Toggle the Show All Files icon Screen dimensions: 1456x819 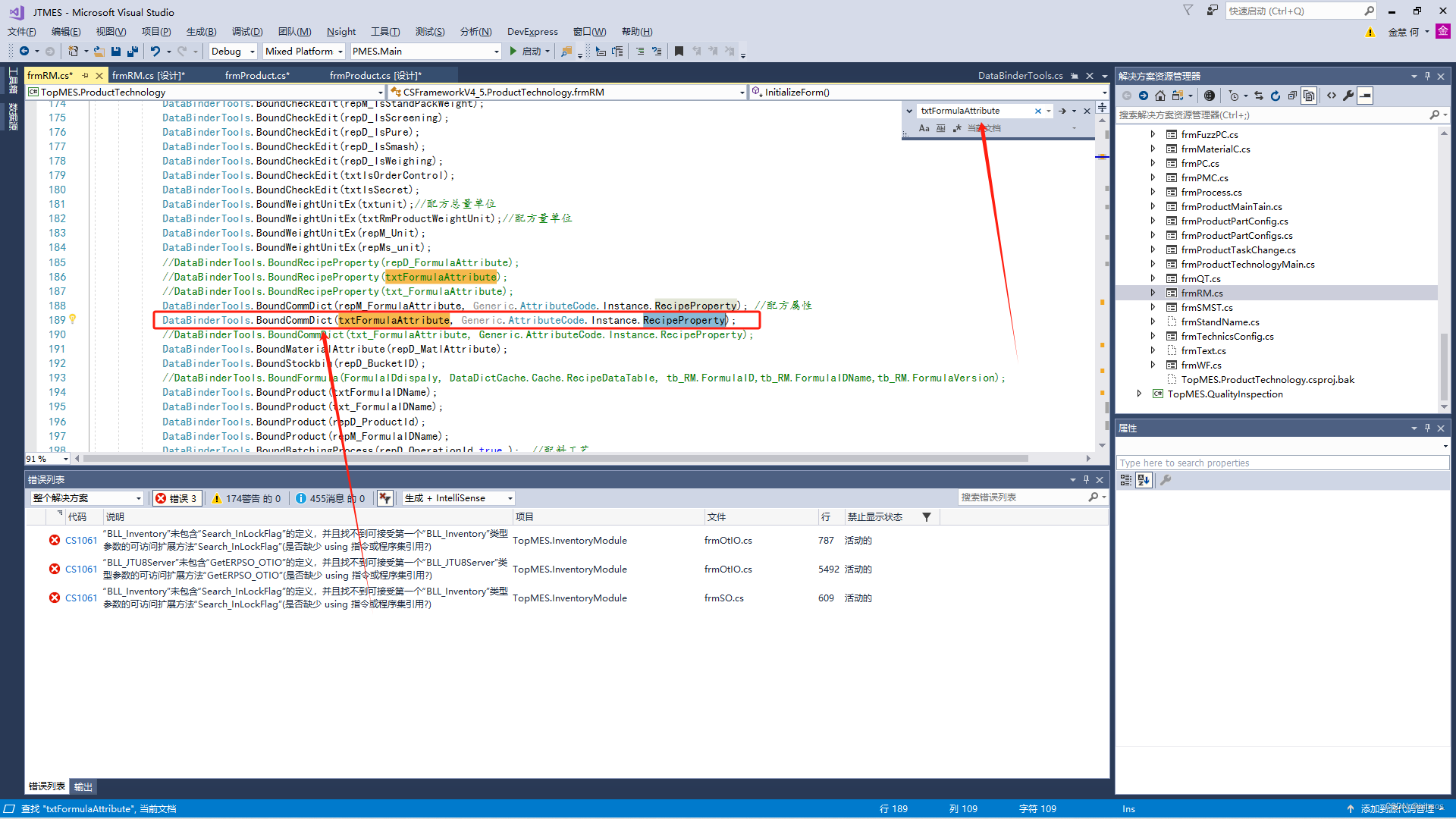[x=1309, y=96]
